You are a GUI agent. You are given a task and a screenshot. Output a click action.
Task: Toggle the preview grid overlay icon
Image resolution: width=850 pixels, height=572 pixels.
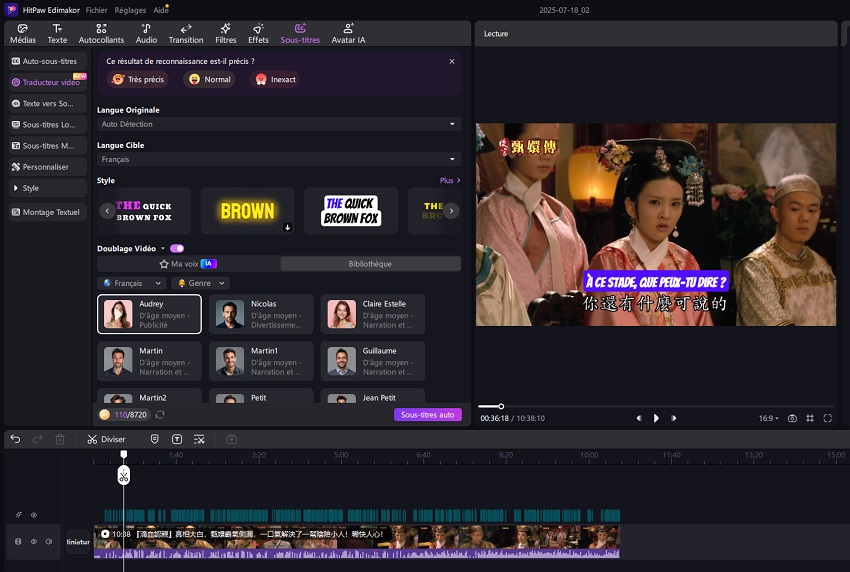coord(810,418)
